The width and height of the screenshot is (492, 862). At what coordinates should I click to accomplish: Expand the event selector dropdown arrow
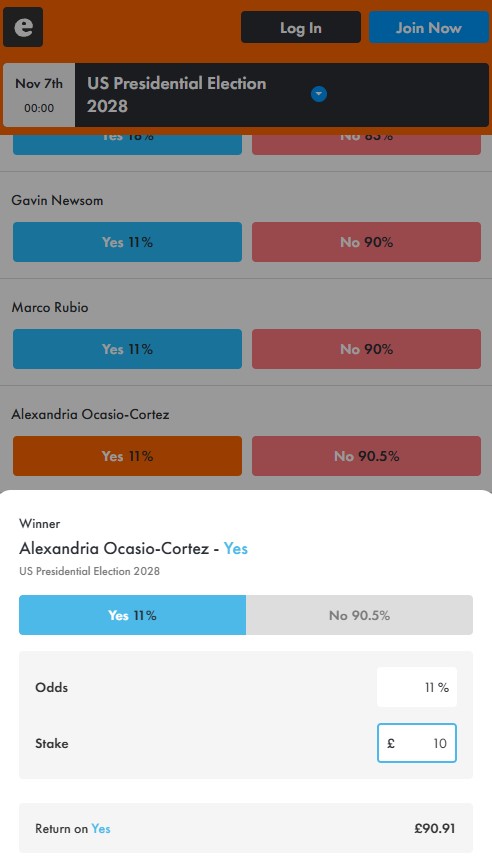tap(319, 94)
